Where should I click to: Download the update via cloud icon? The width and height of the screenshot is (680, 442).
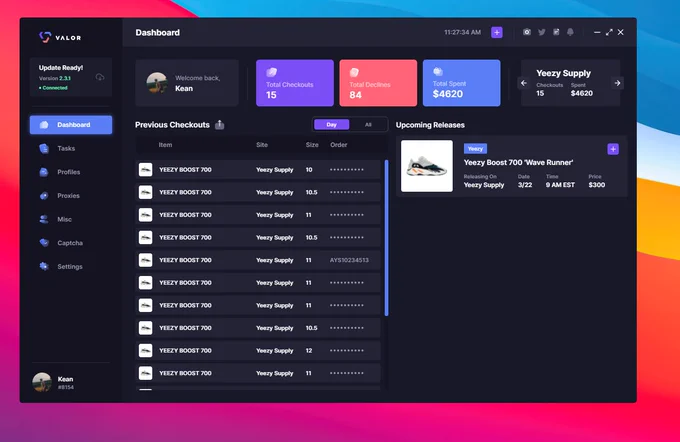pyautogui.click(x=100, y=77)
